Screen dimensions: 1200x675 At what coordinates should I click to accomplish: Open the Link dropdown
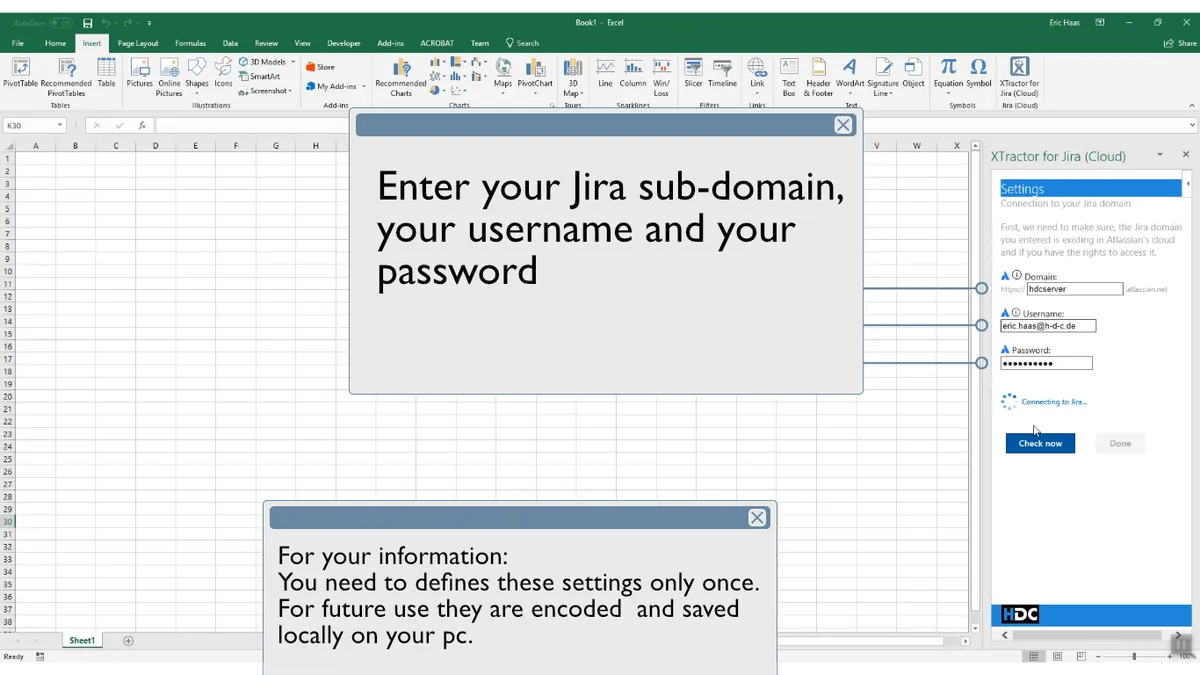coord(757,93)
